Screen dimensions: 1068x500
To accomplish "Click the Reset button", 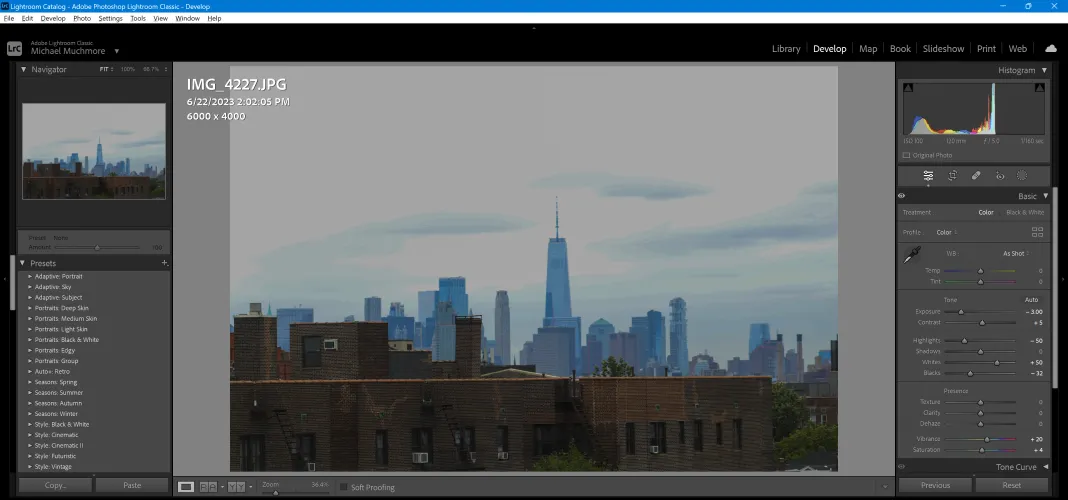I will [x=1011, y=485].
